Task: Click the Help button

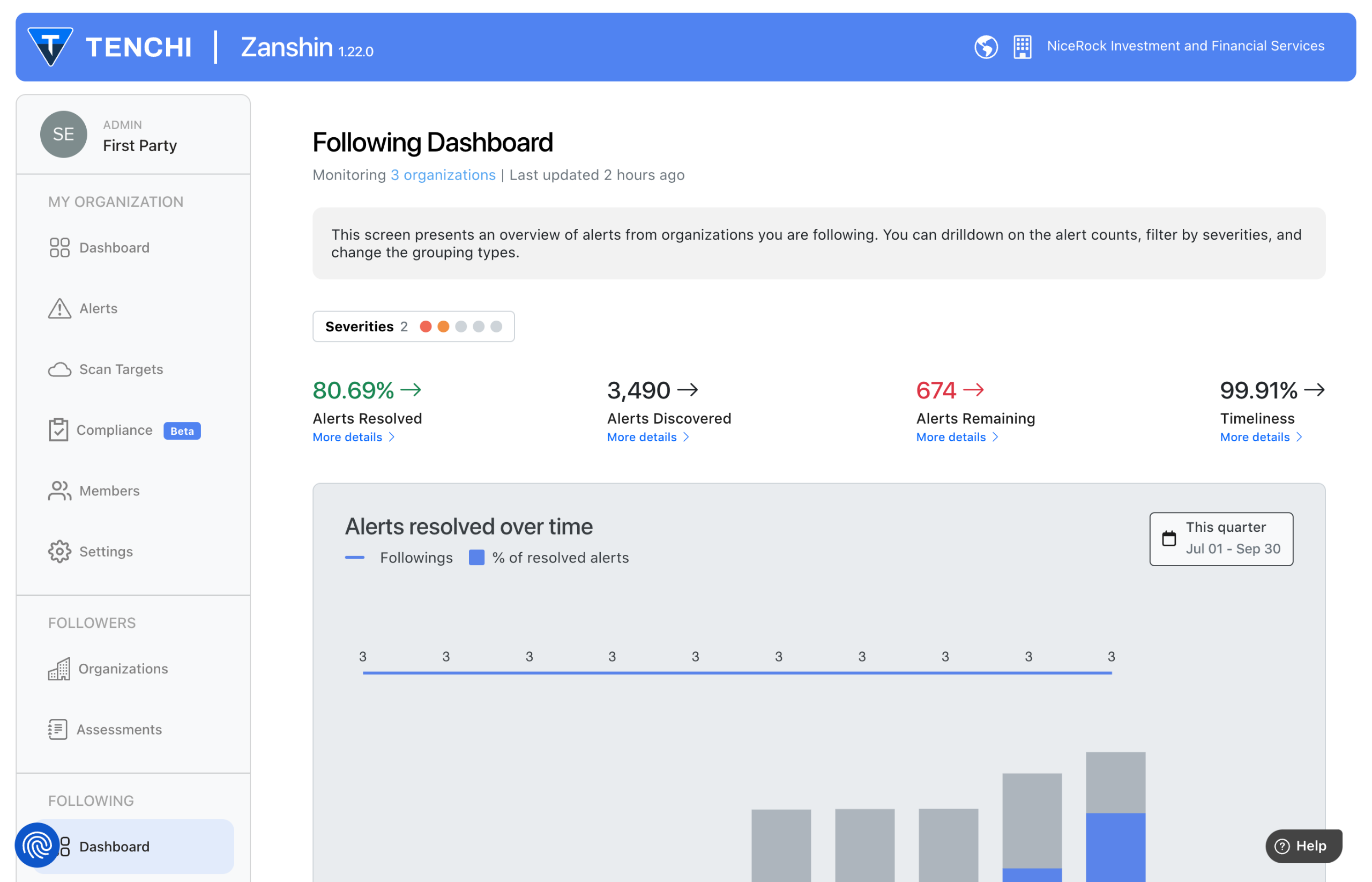Action: pos(1303,846)
